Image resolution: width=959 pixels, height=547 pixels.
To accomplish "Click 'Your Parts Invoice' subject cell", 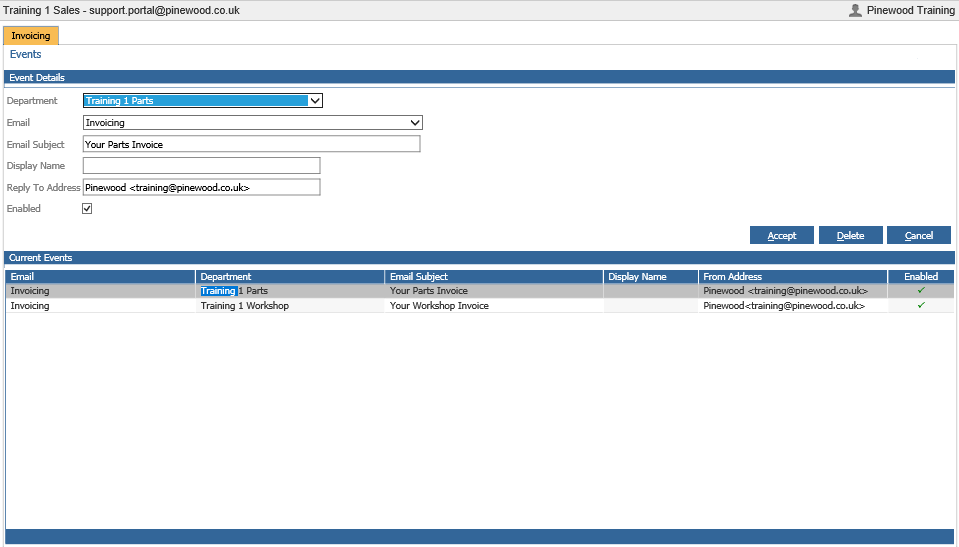I will coord(494,291).
